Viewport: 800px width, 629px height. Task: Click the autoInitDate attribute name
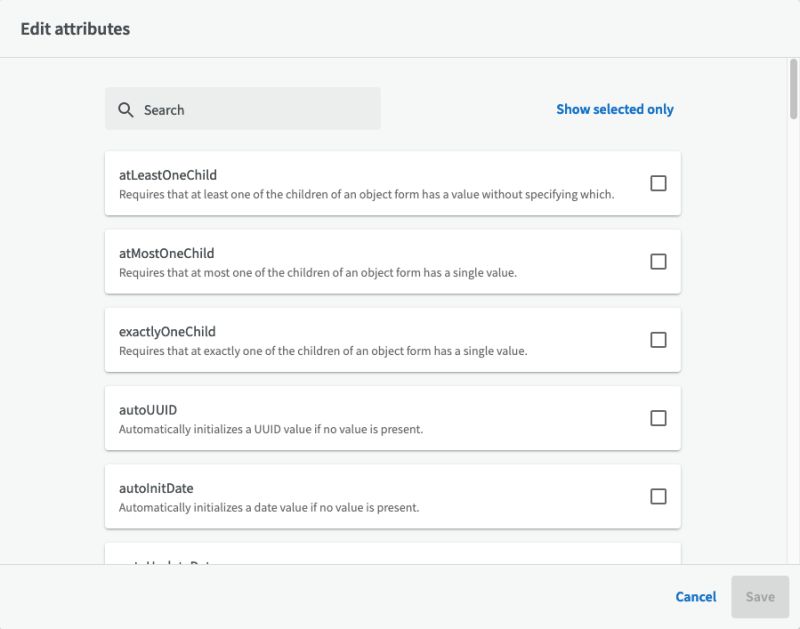pos(156,488)
